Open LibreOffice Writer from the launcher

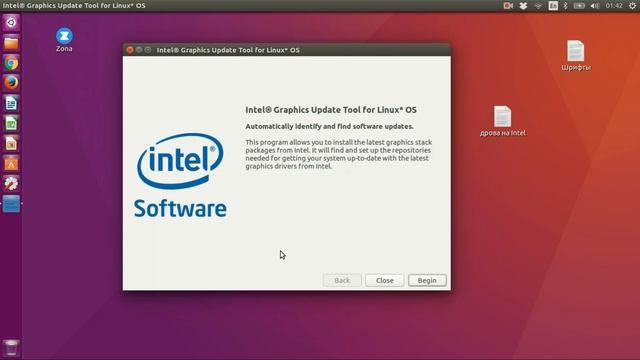[x=11, y=103]
